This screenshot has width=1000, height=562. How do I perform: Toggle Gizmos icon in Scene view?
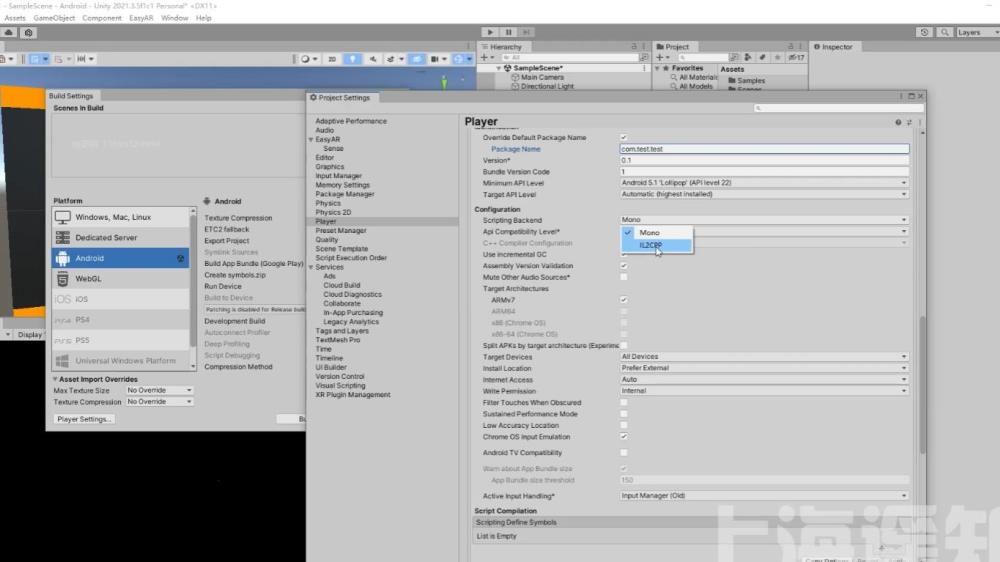point(458,59)
